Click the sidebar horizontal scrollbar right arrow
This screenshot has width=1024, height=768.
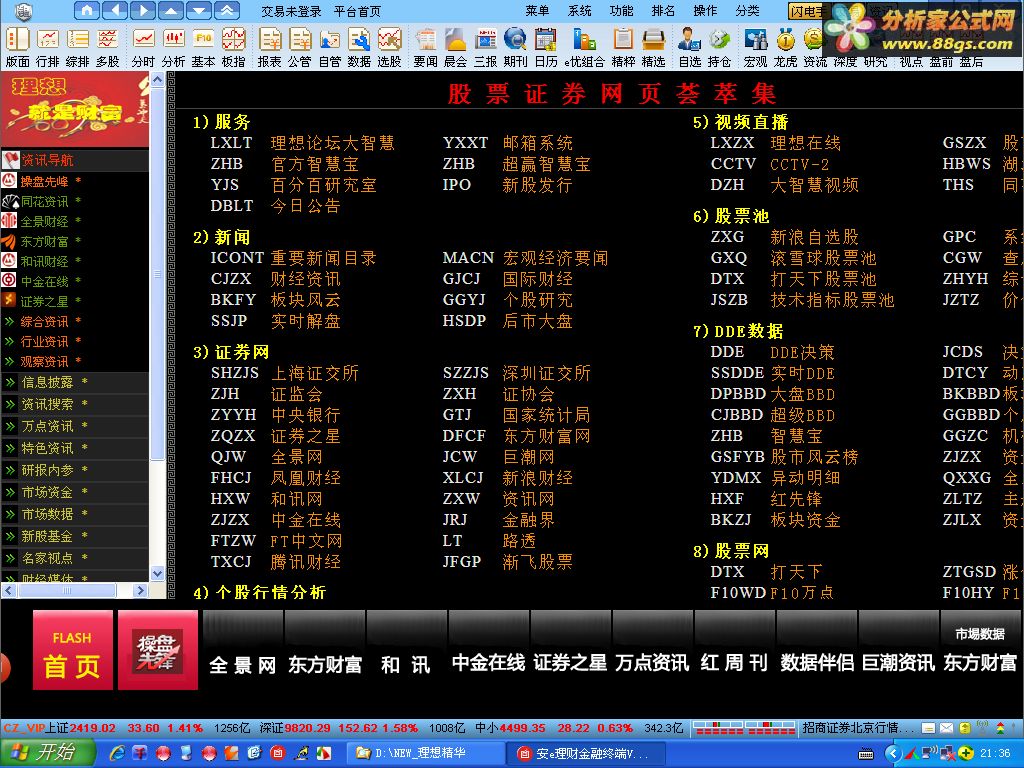coord(140,590)
